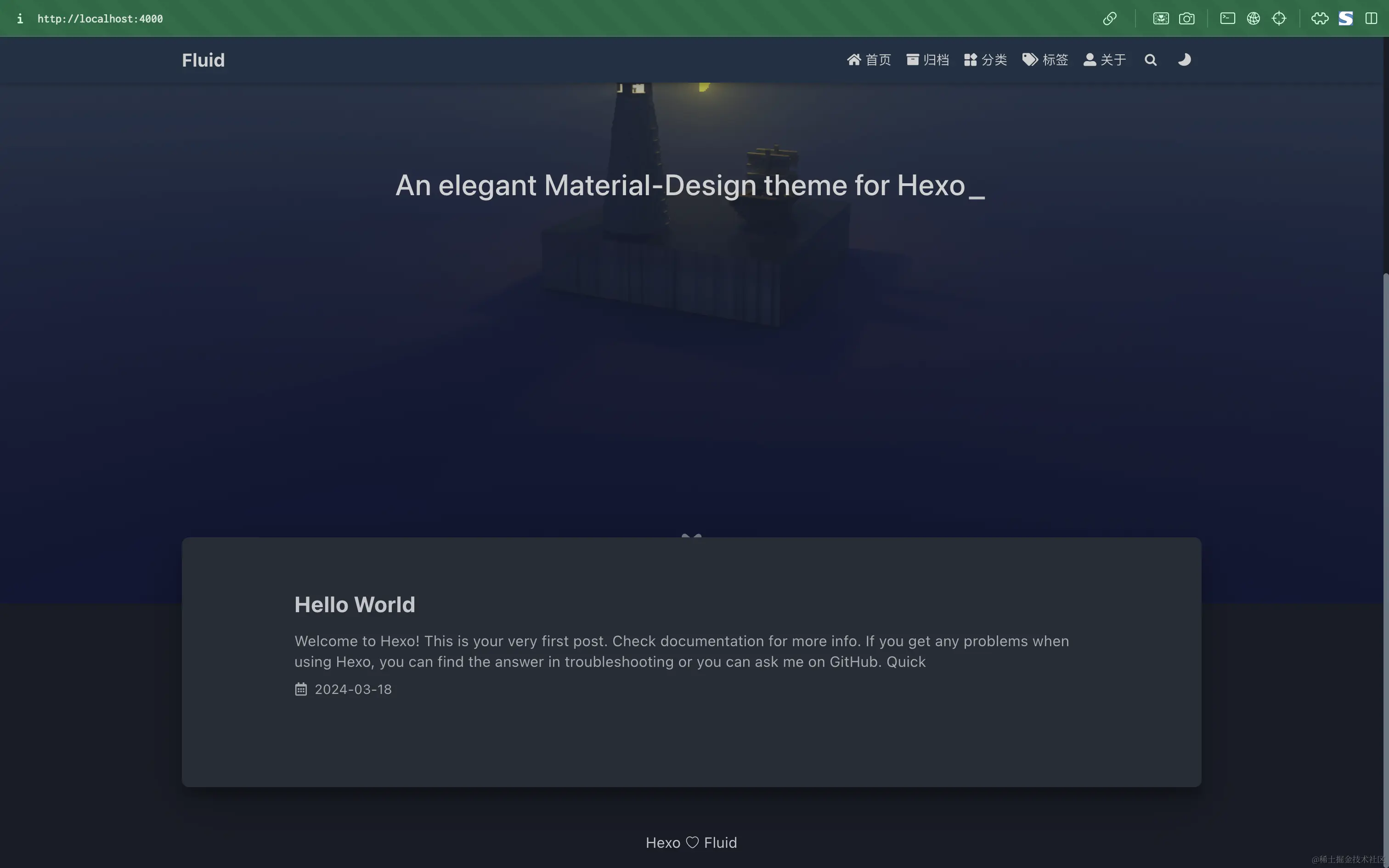Click the globe network icon
Image resolution: width=1389 pixels, height=868 pixels.
tap(1253, 18)
